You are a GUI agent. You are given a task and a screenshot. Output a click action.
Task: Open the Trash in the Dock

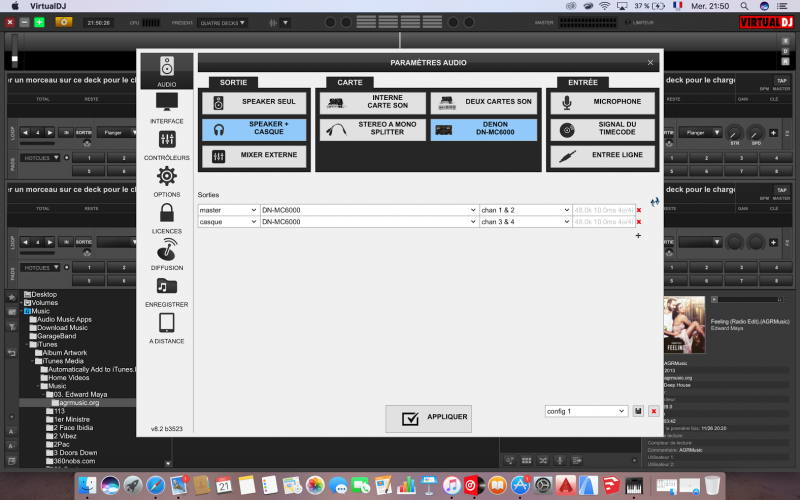point(712,485)
